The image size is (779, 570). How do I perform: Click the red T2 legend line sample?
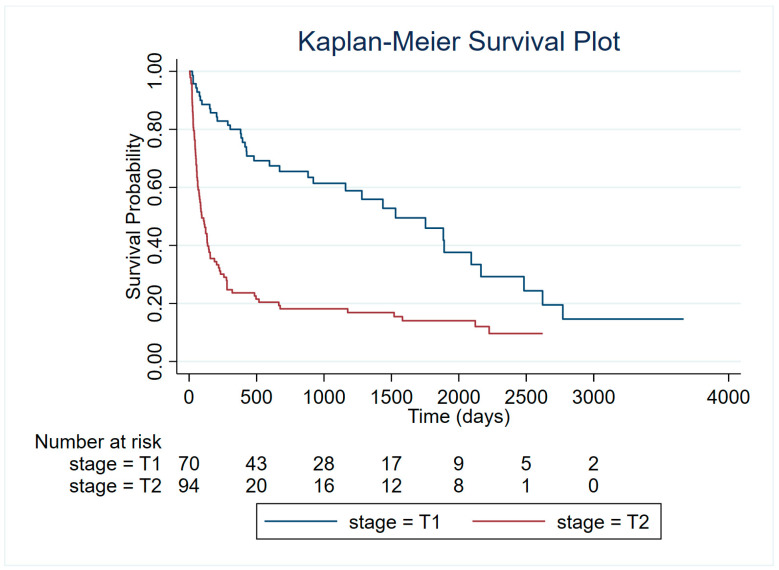(508, 521)
